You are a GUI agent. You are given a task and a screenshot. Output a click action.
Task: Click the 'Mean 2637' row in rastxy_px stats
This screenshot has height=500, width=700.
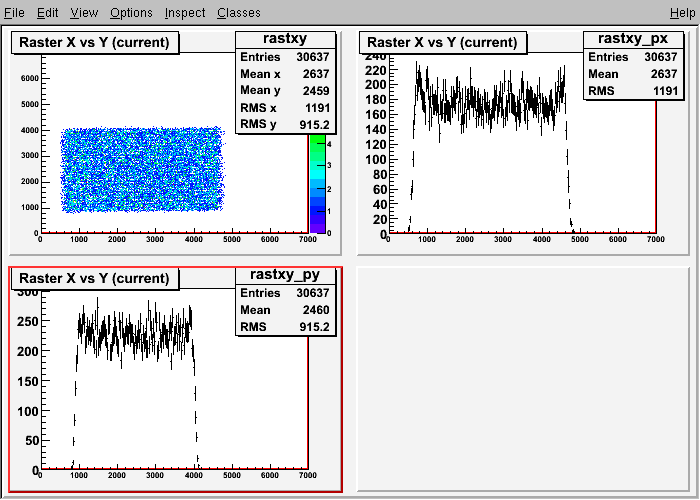(x=633, y=74)
